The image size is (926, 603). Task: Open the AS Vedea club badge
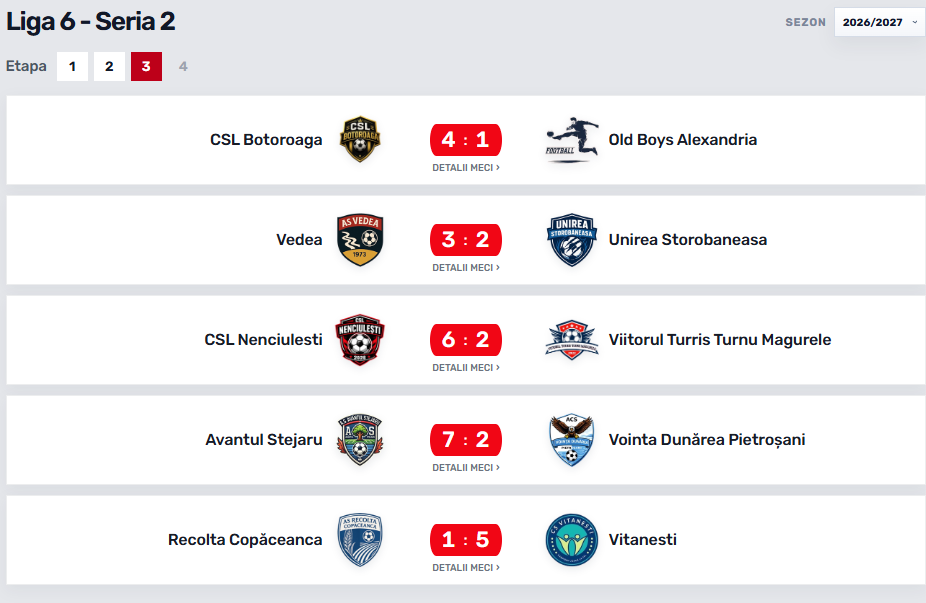(360, 240)
